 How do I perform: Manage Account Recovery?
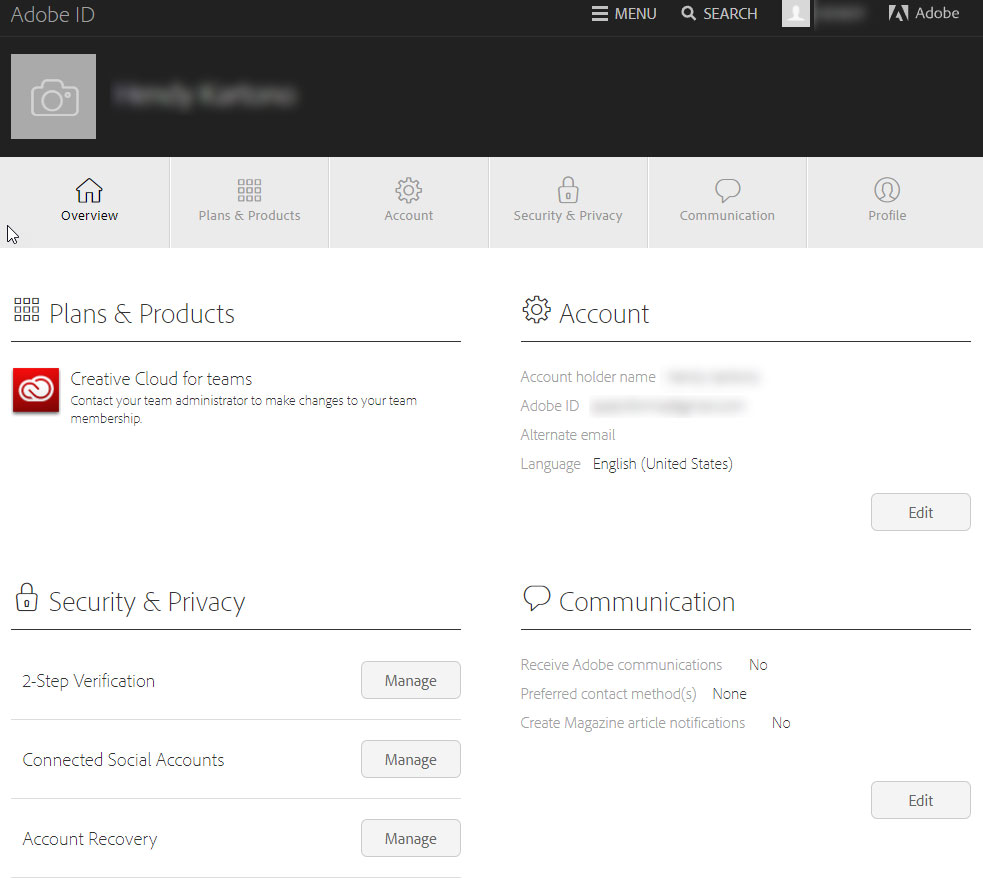pos(411,838)
